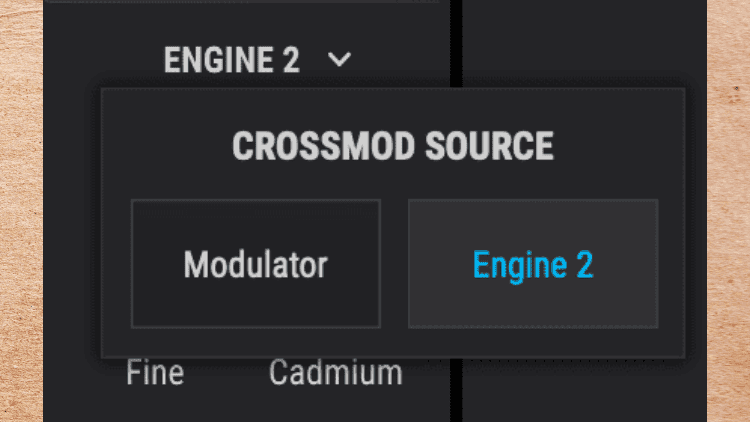Click popup margin right of Engine 2 box
Image resolution: width=750 pixels, height=422 pixels.
671,264
